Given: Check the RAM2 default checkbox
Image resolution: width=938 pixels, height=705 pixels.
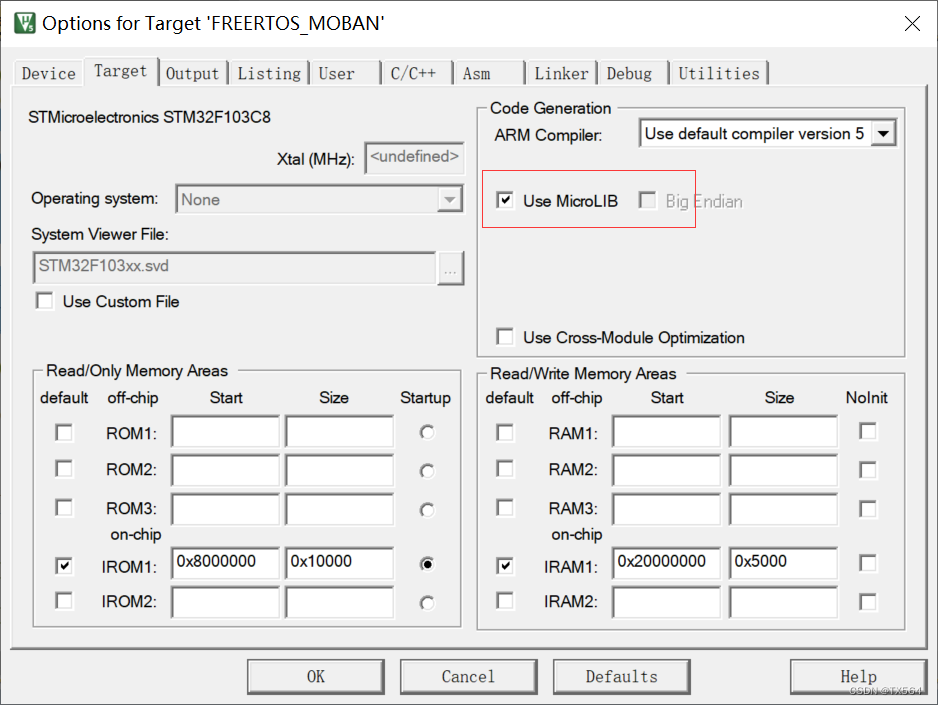Looking at the screenshot, I should coord(505,469).
